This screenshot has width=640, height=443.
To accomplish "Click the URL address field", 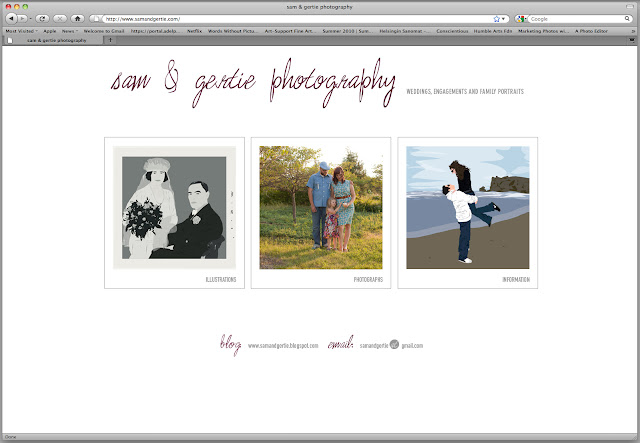I will click(298, 19).
